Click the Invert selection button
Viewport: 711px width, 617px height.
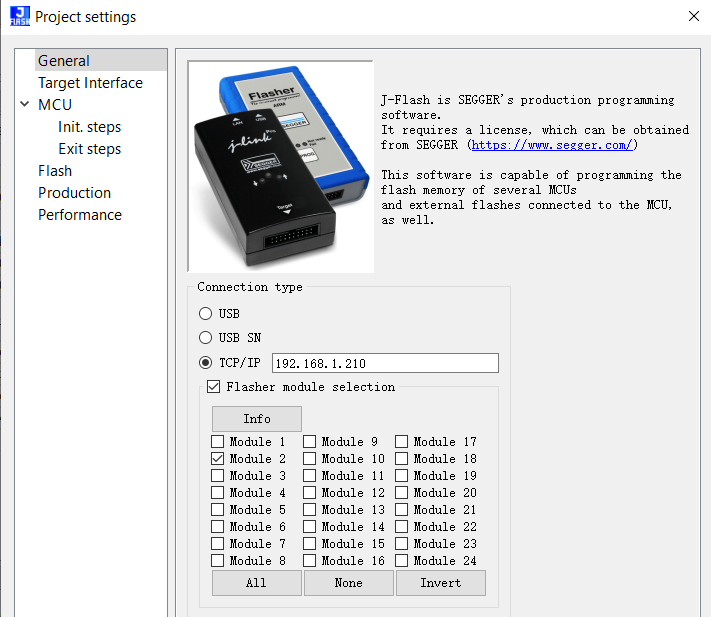(x=441, y=583)
